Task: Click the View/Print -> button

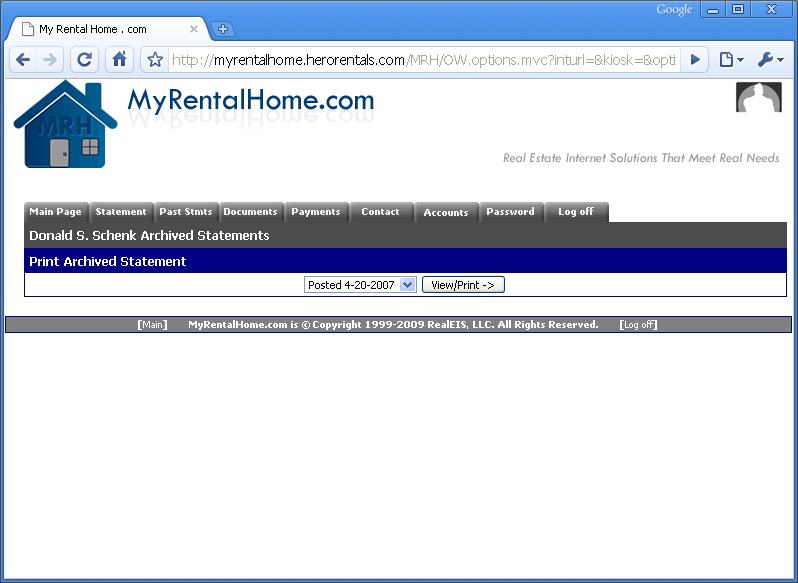Action: click(463, 285)
